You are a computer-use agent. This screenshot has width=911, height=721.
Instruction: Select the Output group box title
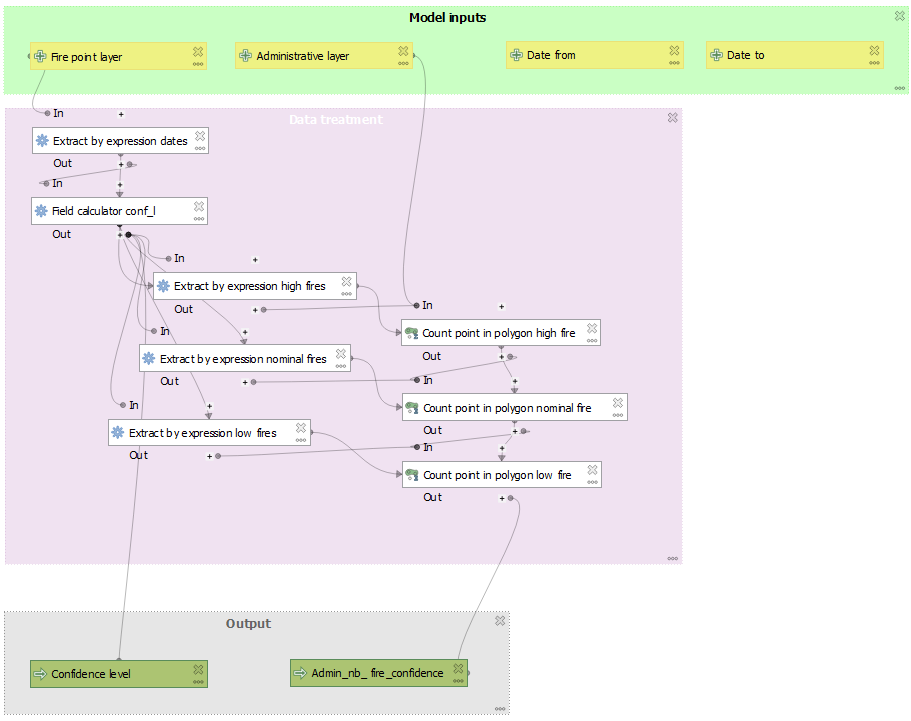pos(248,624)
